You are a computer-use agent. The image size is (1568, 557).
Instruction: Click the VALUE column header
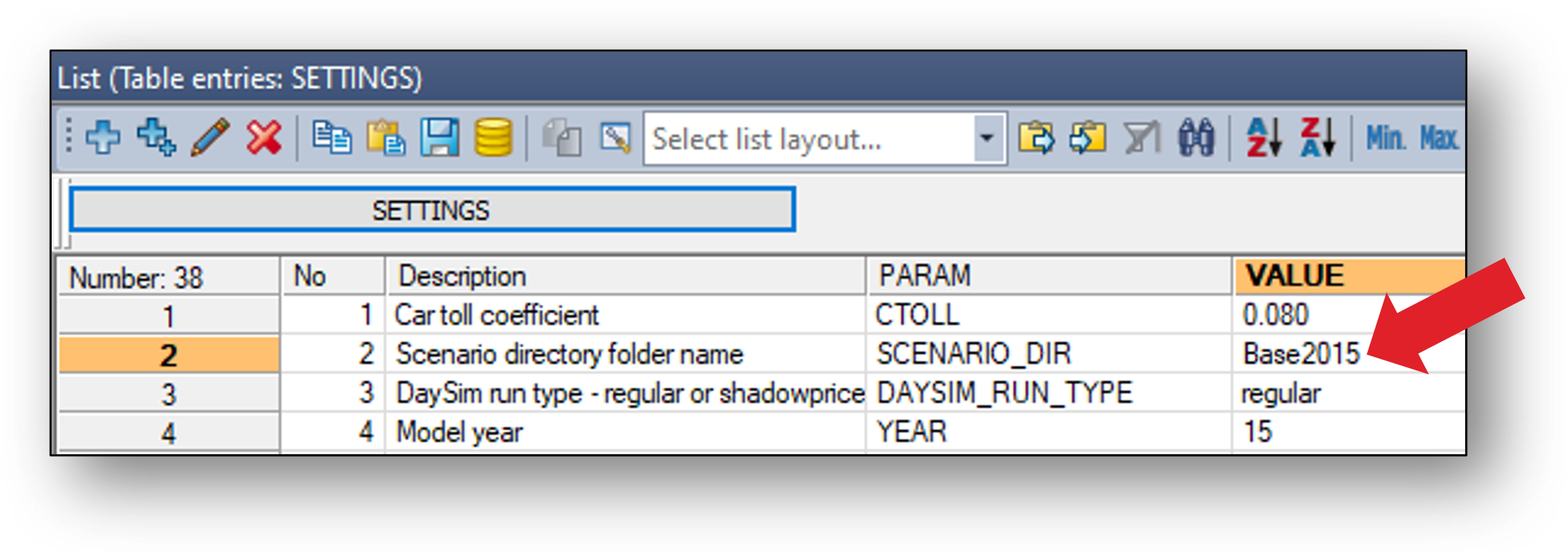1347,275
